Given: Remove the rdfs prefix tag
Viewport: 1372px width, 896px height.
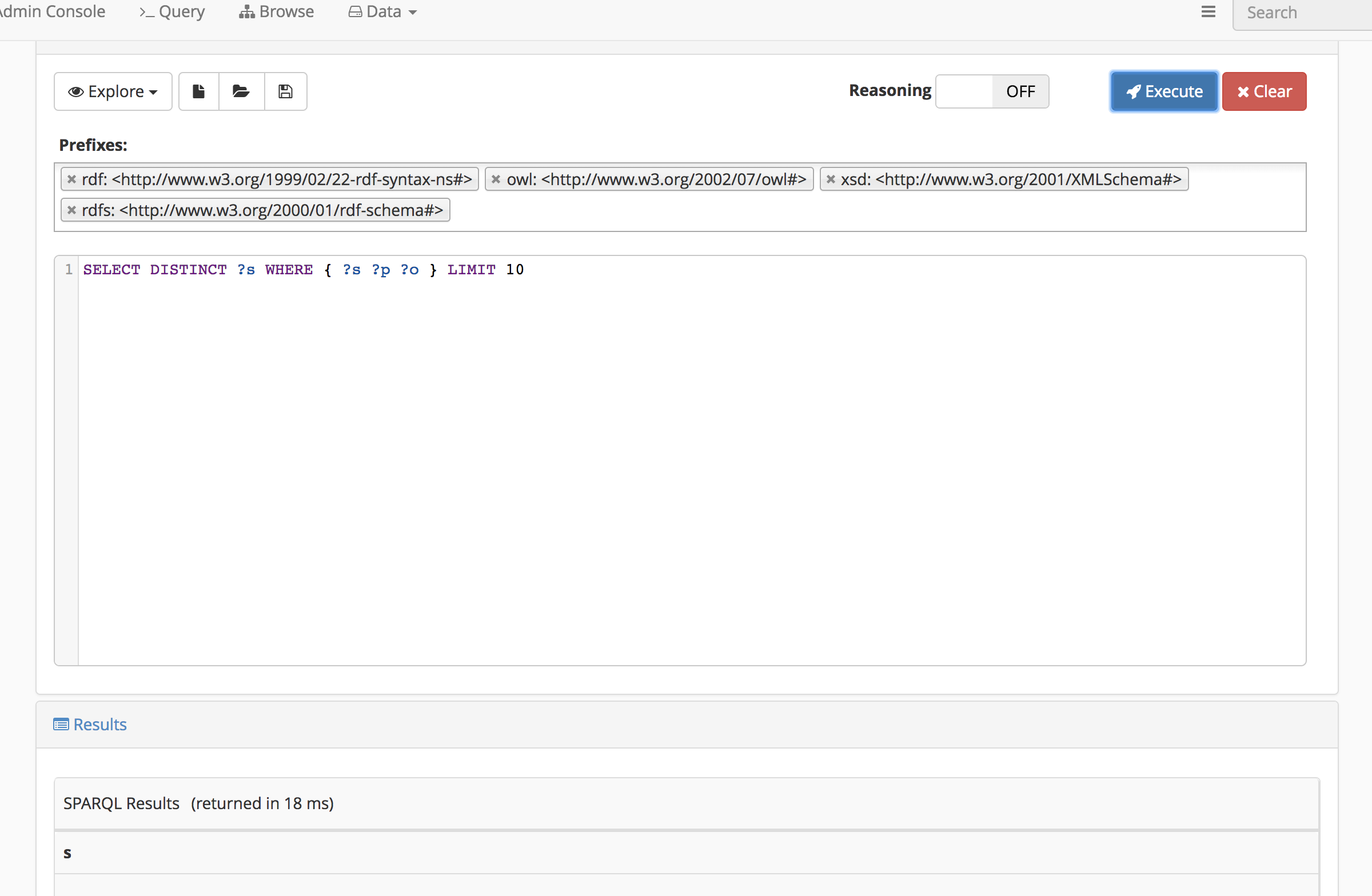Looking at the screenshot, I should [x=71, y=210].
